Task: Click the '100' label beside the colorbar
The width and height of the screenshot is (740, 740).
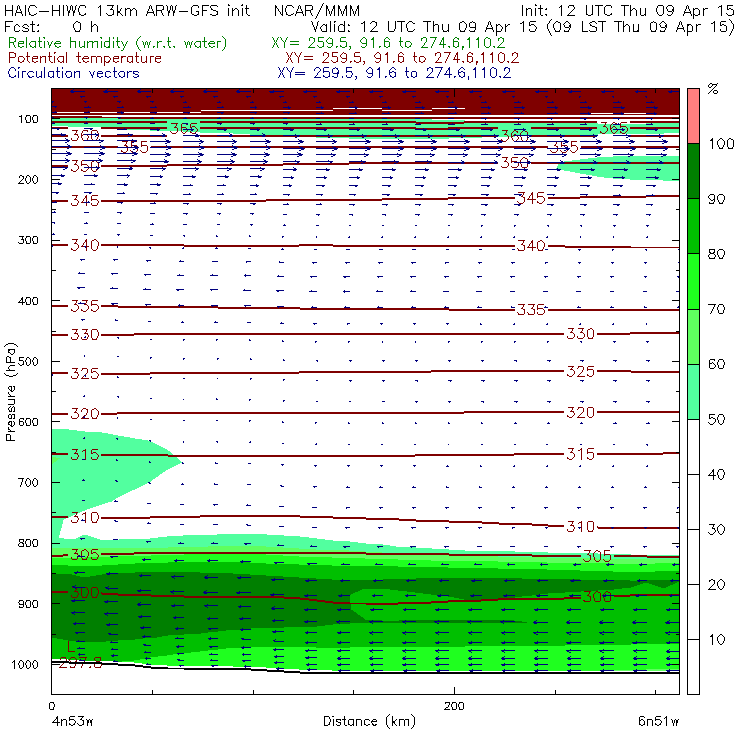Action: [722, 143]
